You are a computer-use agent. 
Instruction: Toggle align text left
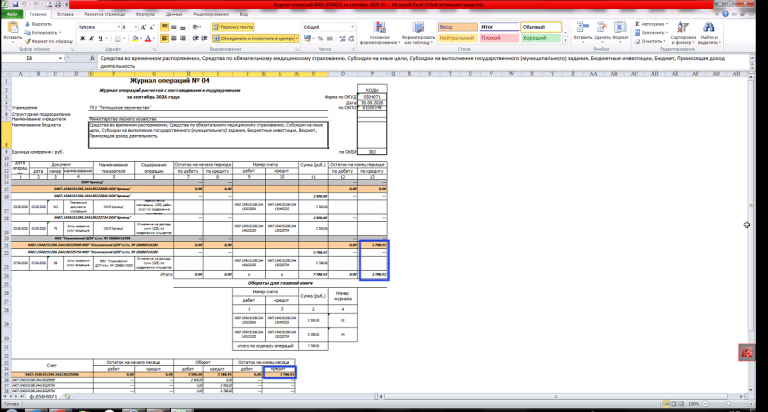pyautogui.click(x=165, y=38)
